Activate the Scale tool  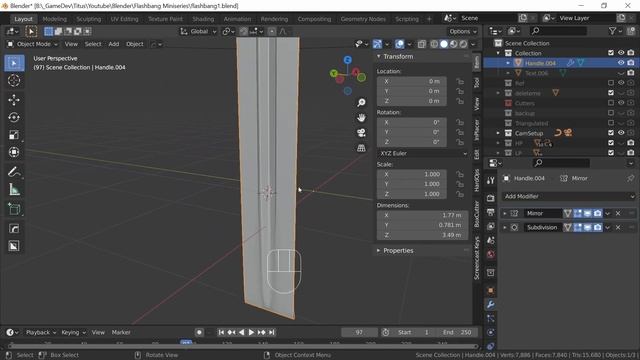14,135
